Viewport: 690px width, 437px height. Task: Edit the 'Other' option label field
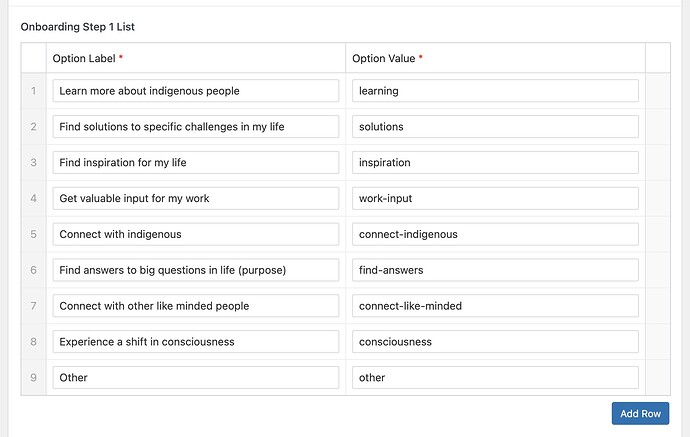click(x=196, y=378)
